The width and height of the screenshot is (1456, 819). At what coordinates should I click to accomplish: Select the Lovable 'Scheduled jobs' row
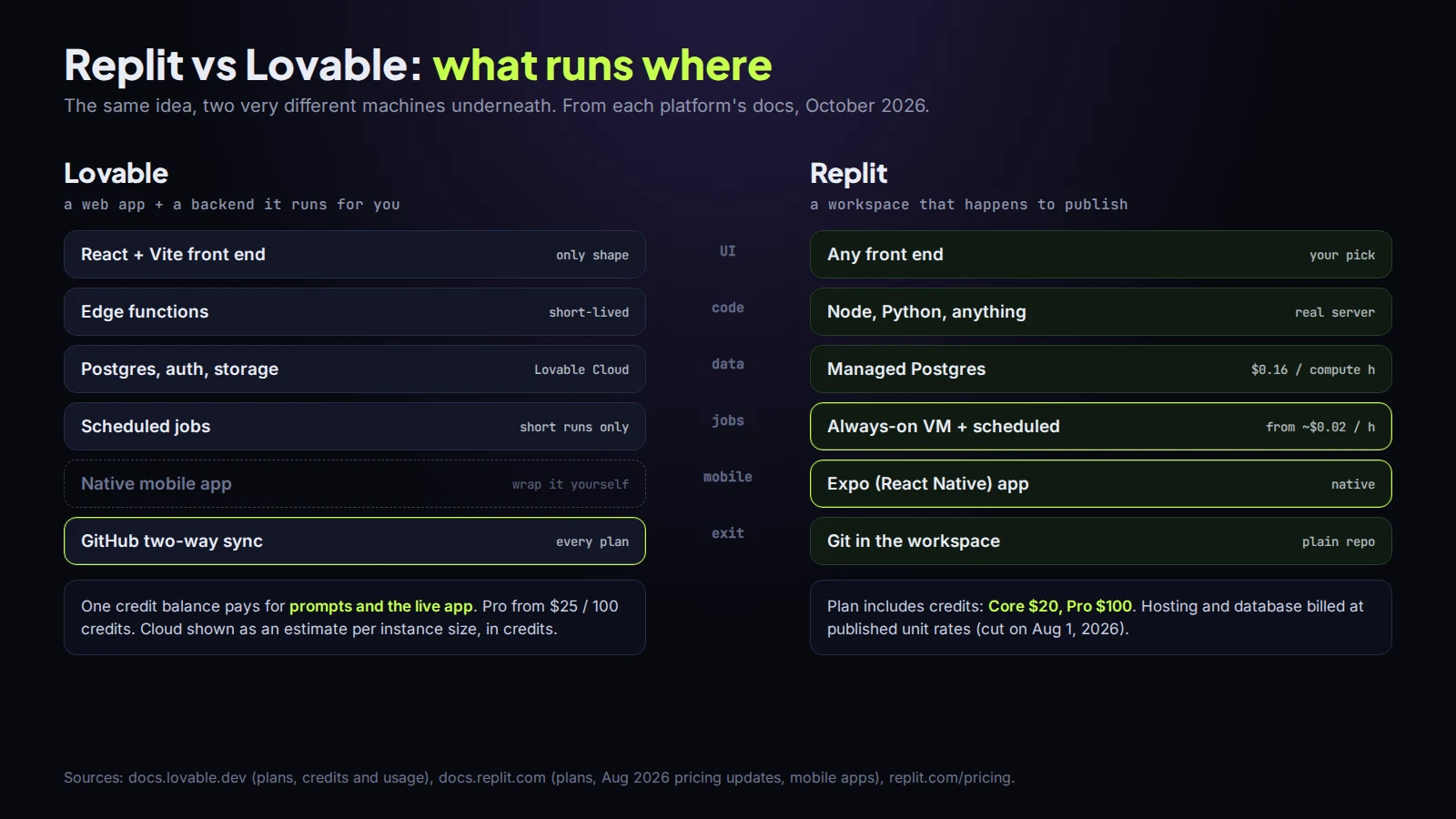[x=355, y=427]
